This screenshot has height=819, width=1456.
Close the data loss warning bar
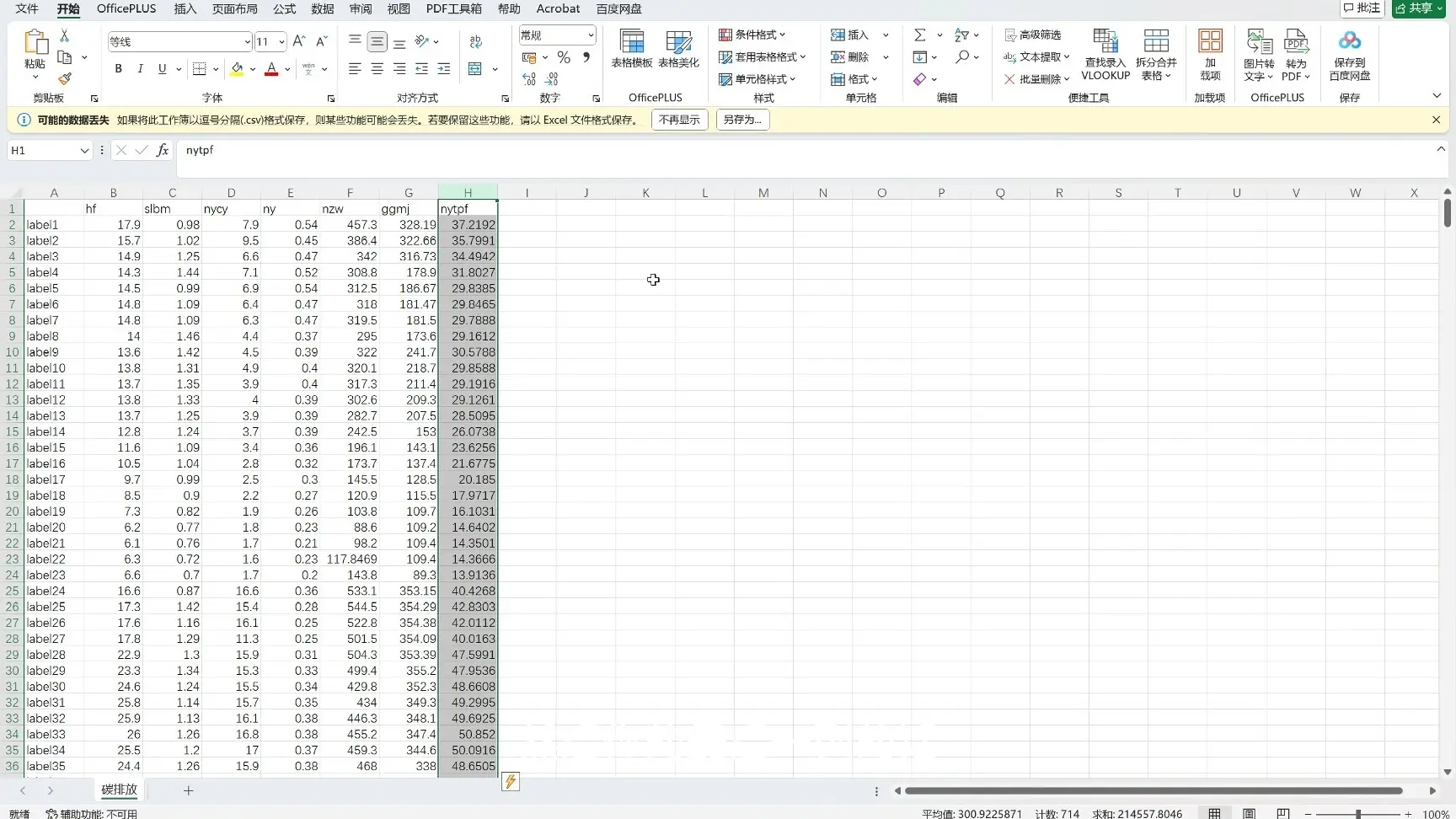[1436, 120]
